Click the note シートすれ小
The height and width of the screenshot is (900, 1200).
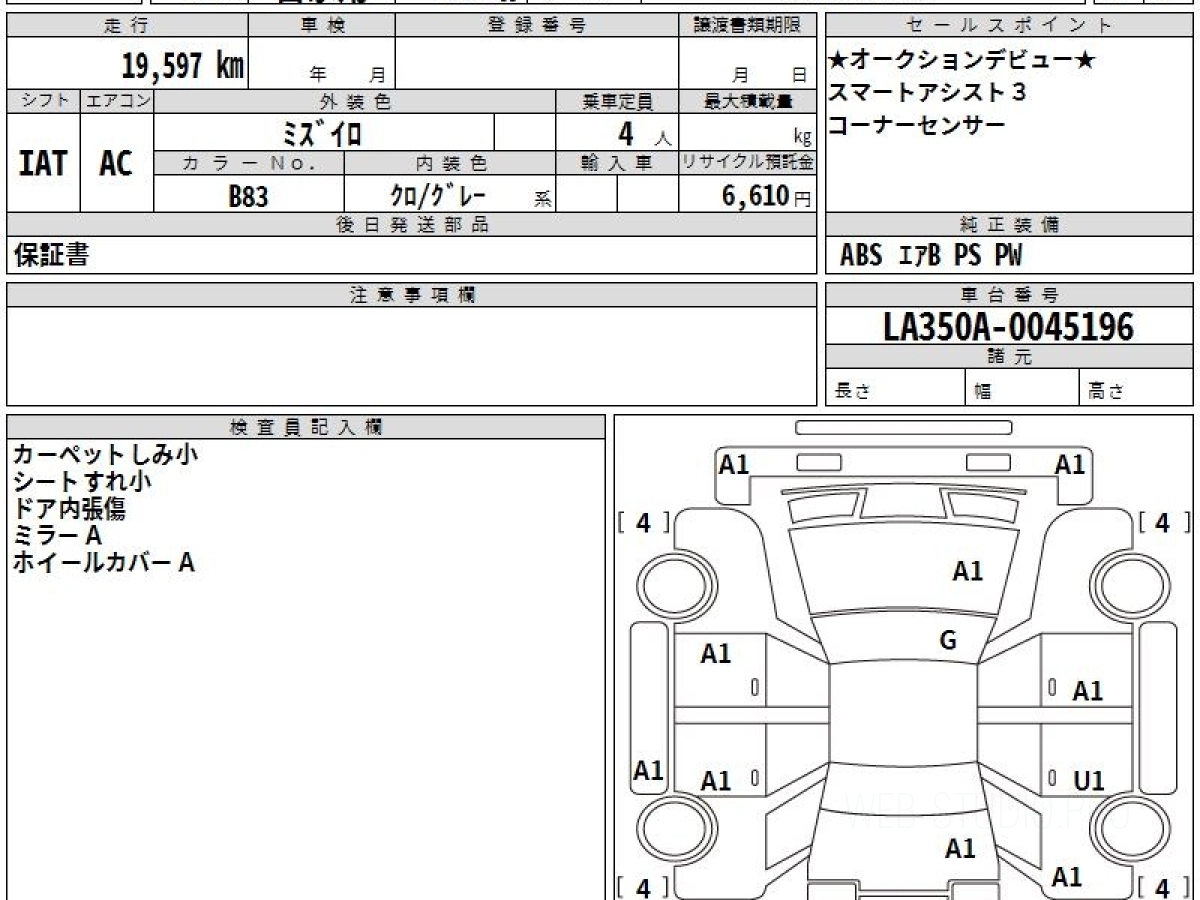(82, 481)
